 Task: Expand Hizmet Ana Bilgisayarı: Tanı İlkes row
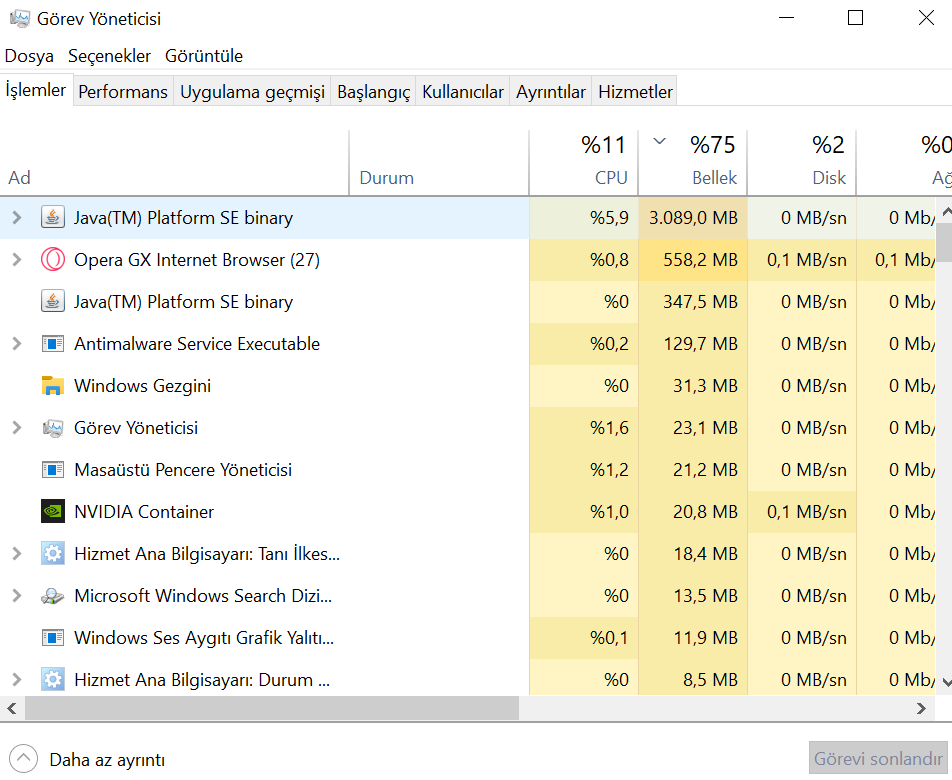tap(17, 554)
